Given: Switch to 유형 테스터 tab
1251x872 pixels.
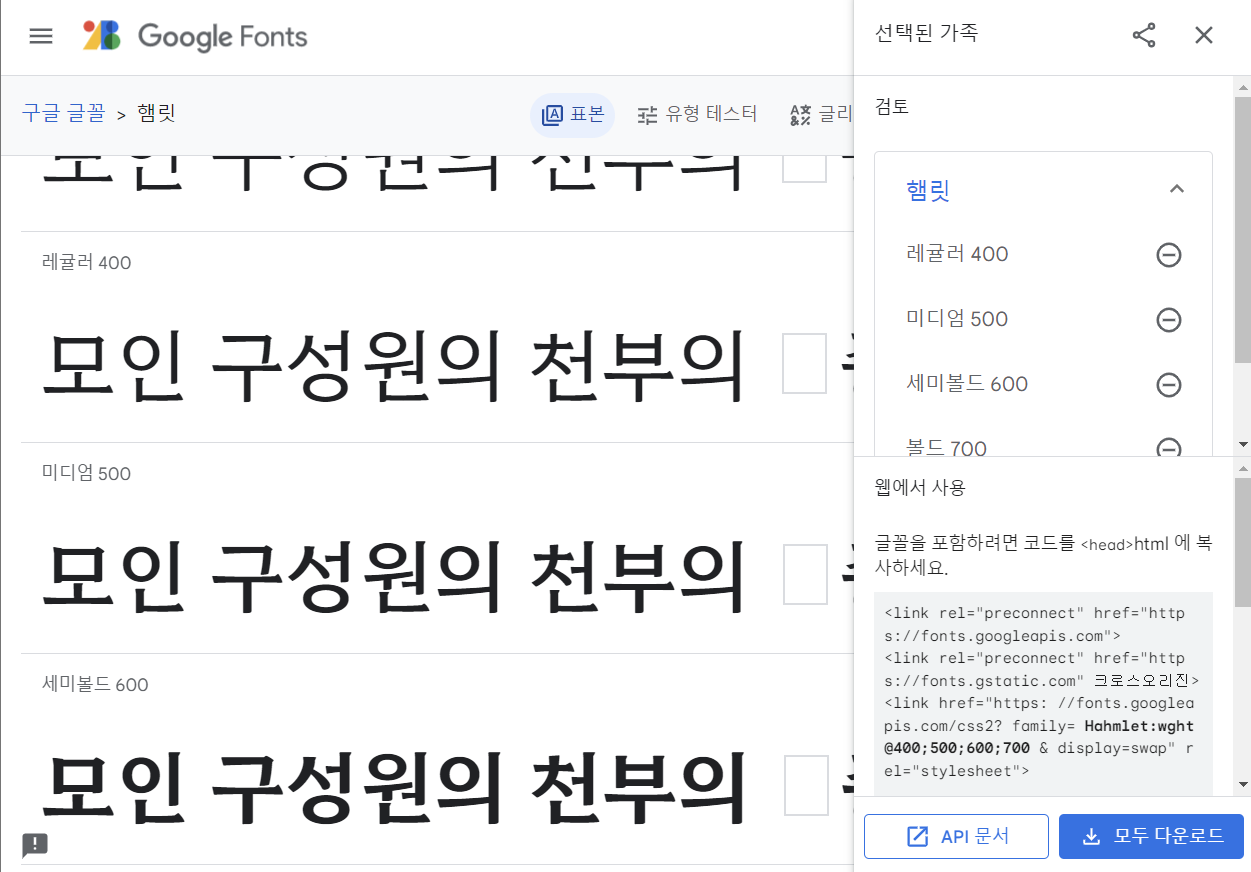Looking at the screenshot, I should point(697,115).
